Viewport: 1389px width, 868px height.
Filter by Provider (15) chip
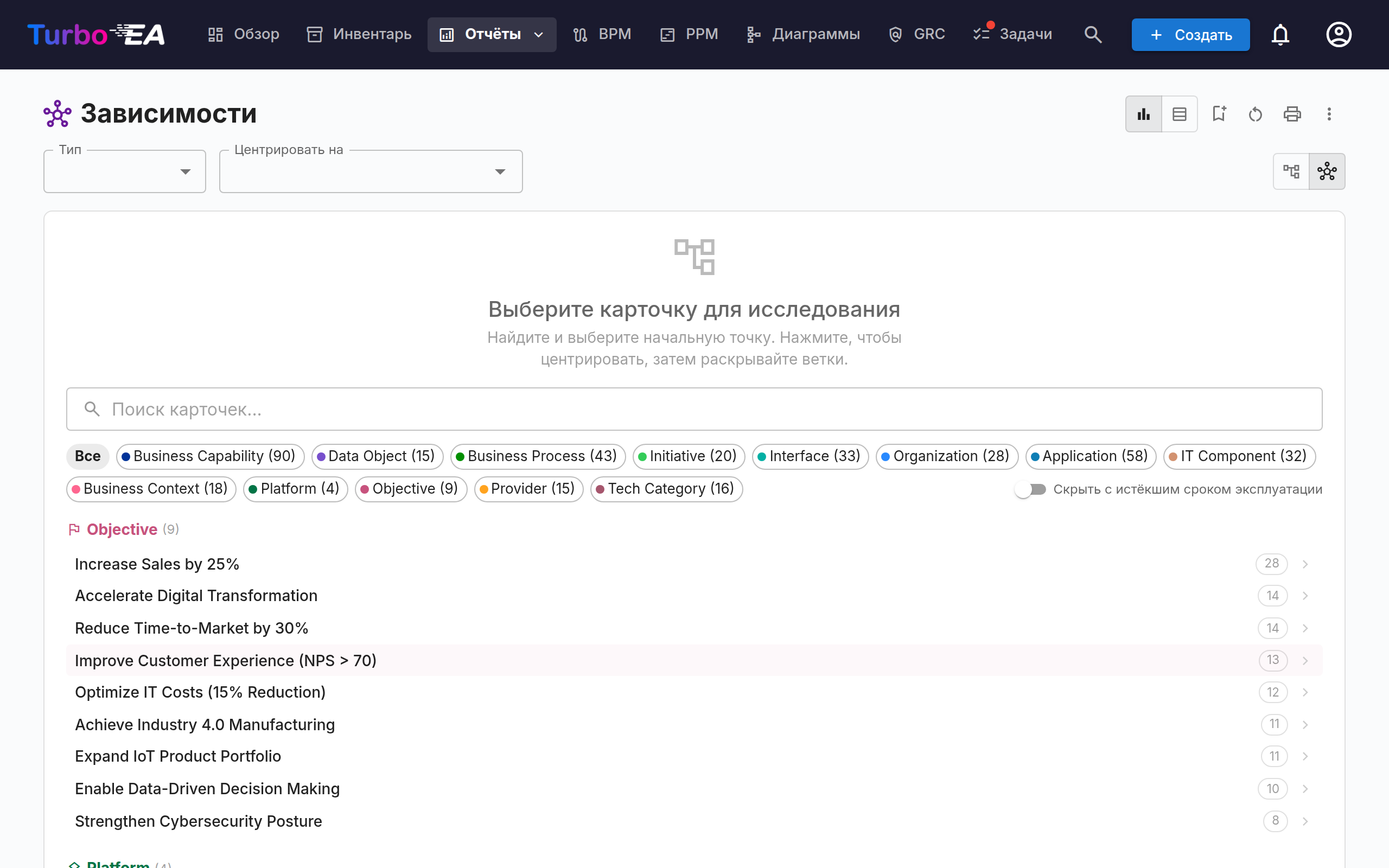528,489
